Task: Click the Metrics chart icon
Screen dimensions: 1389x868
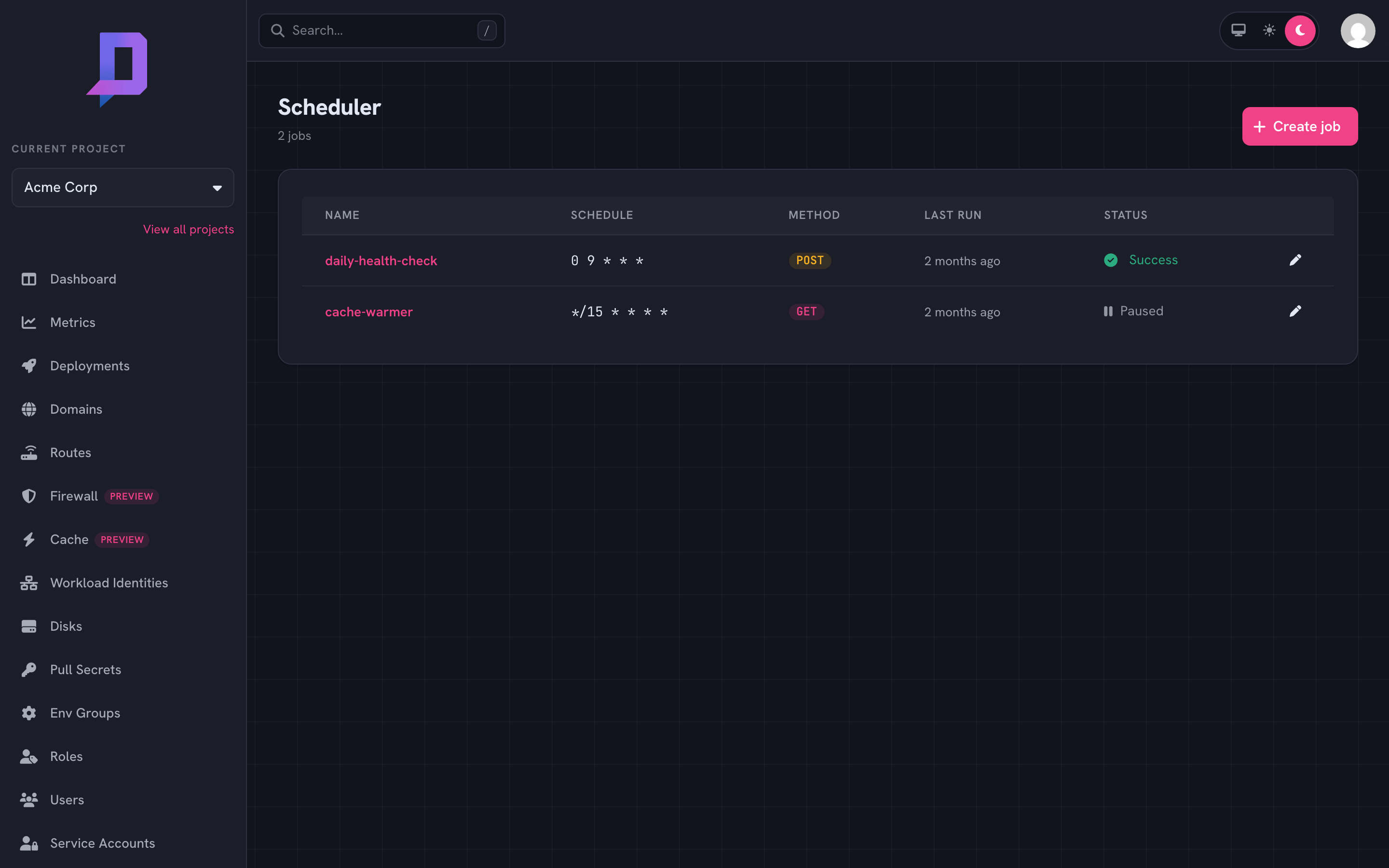Action: [29, 323]
